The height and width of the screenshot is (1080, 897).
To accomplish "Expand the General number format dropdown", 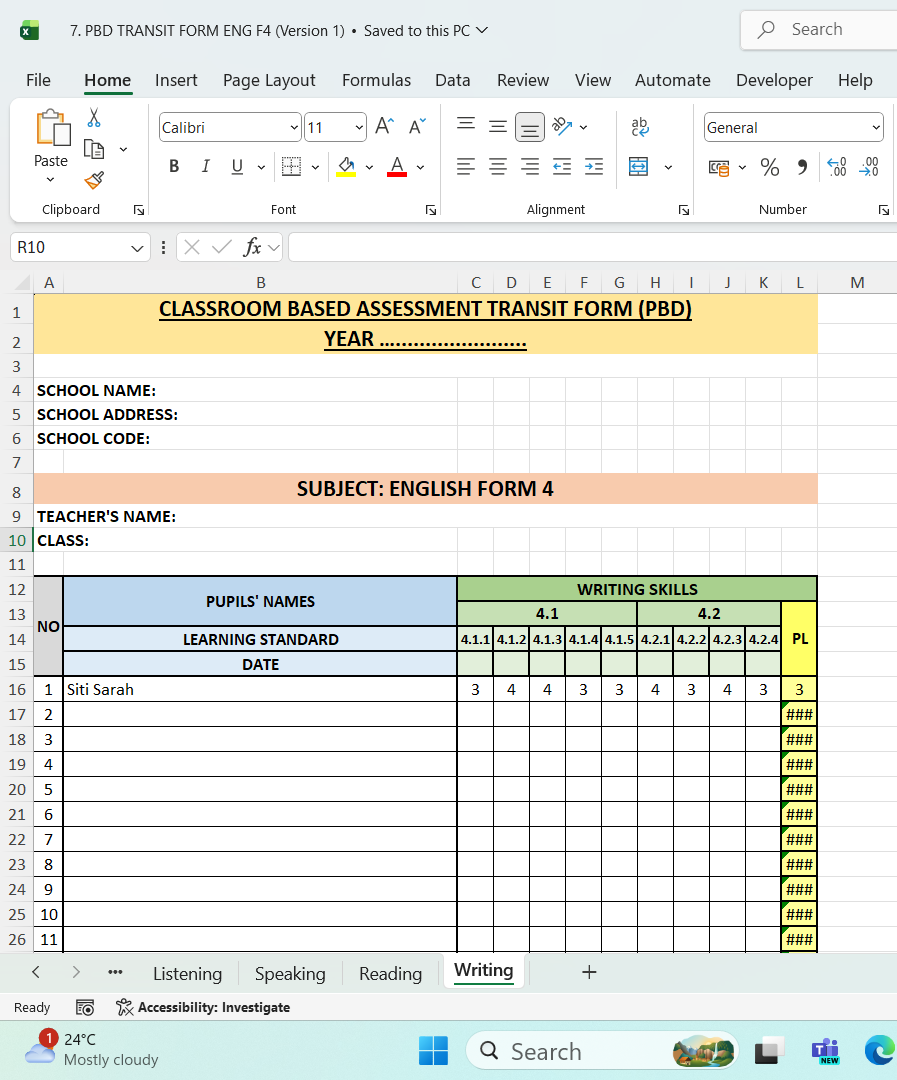I will [876, 128].
